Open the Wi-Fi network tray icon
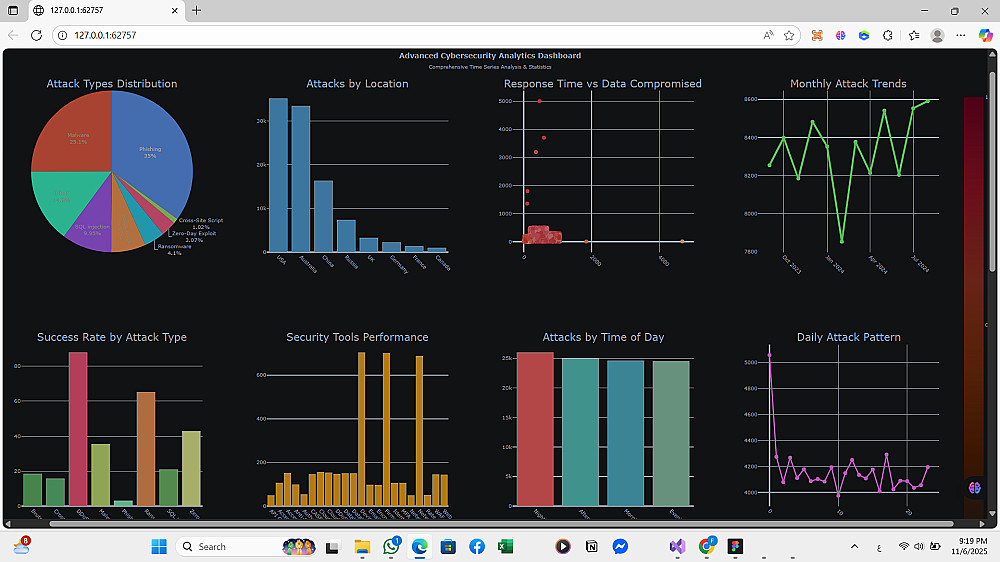The image size is (1000, 562). pos(904,547)
